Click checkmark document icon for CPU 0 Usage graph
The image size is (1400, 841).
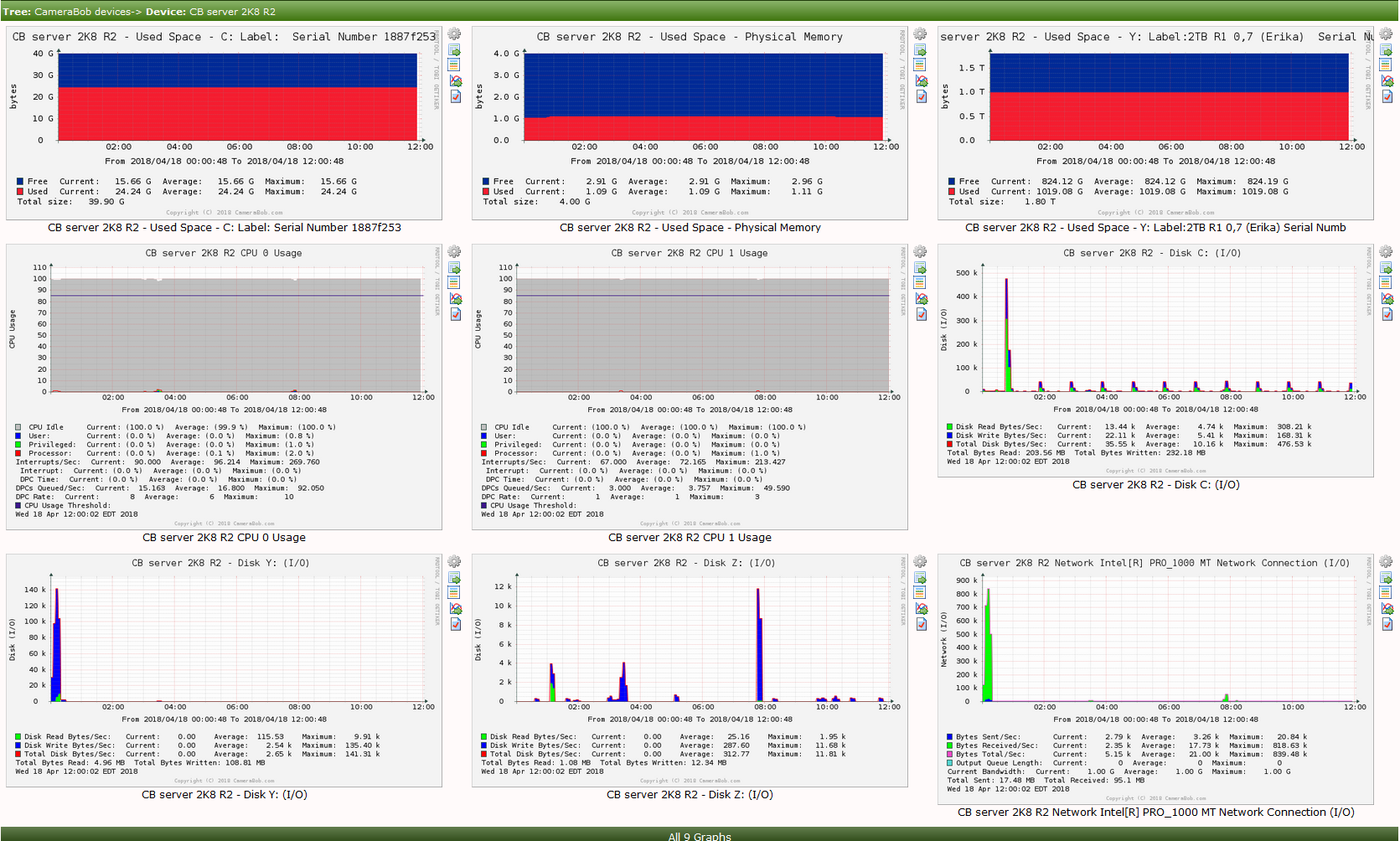click(455, 314)
